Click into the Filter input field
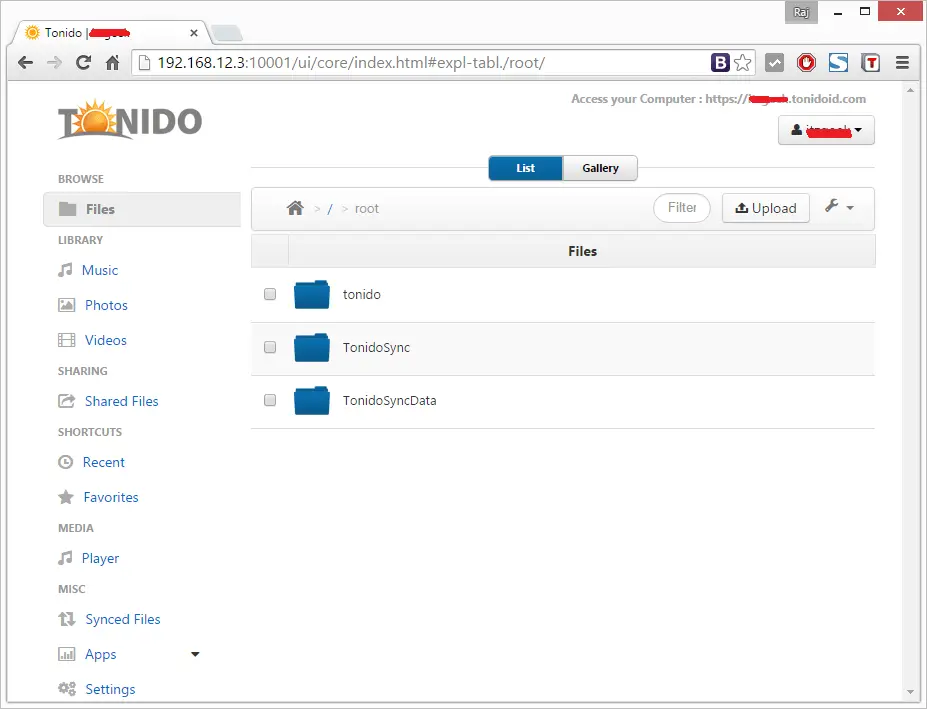 click(682, 208)
